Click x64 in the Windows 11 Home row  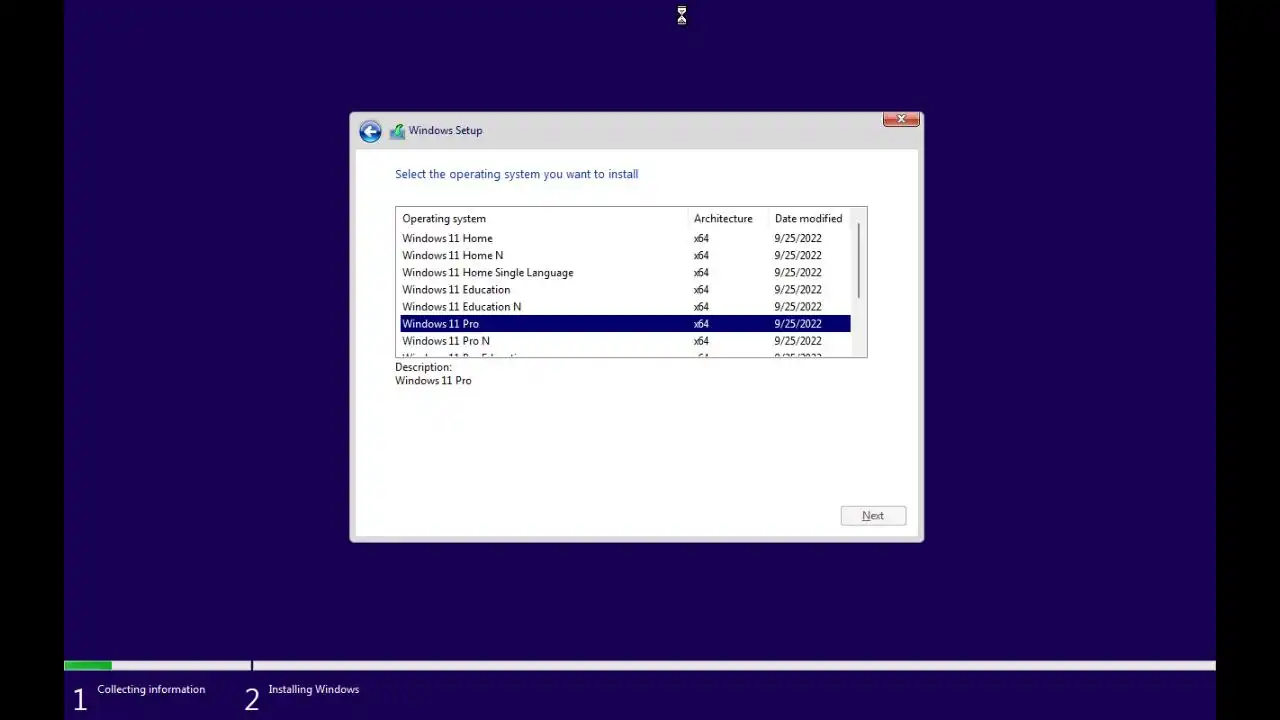[701, 238]
